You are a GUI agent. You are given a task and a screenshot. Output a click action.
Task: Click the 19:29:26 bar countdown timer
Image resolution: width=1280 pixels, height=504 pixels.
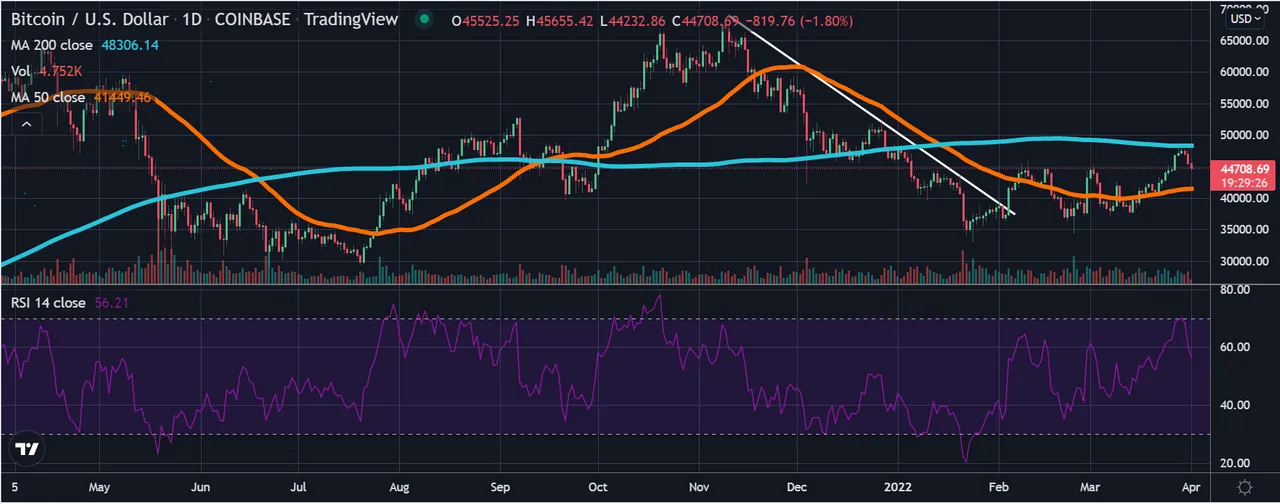[x=1243, y=183]
